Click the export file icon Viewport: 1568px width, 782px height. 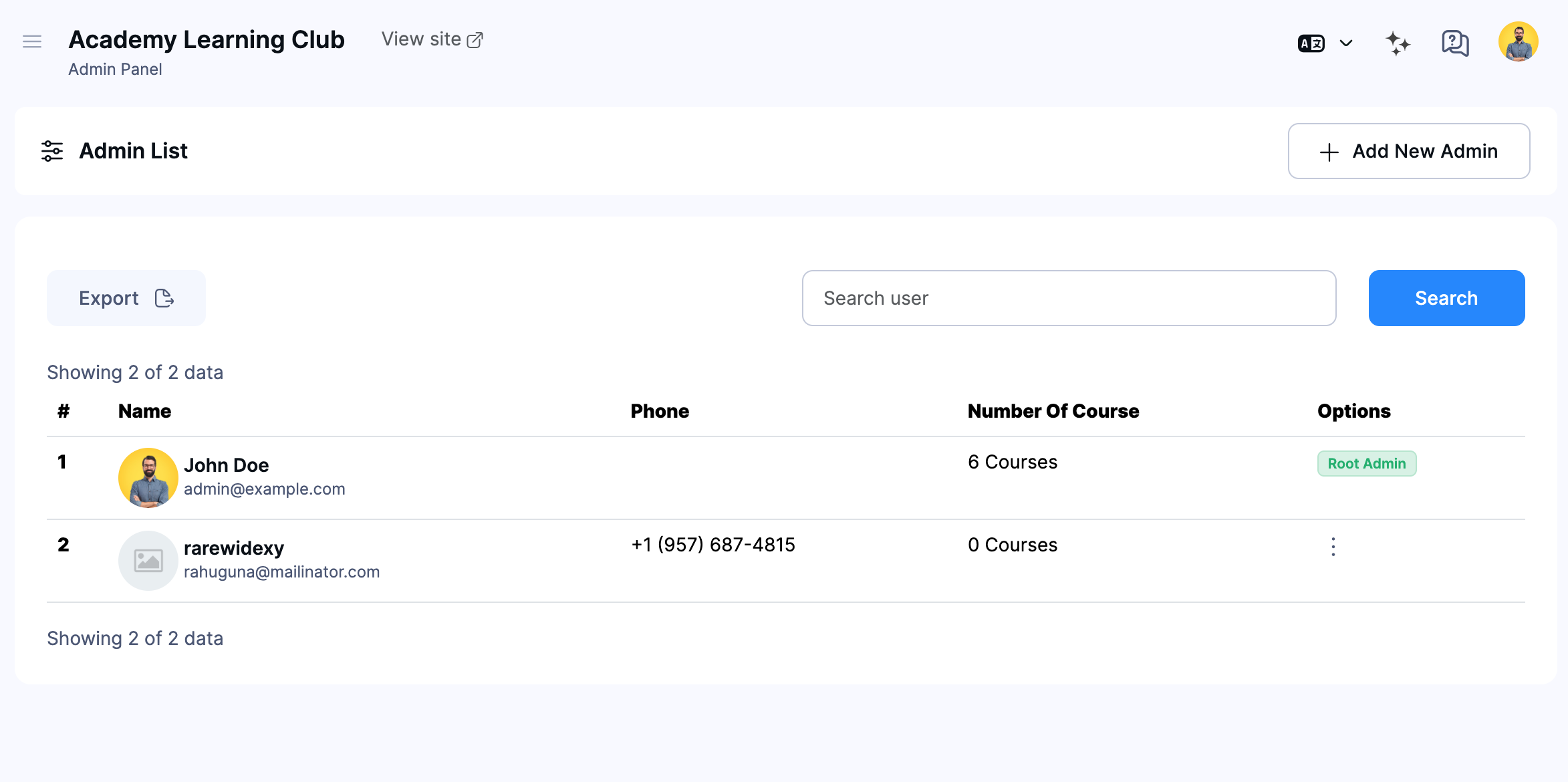coord(164,298)
